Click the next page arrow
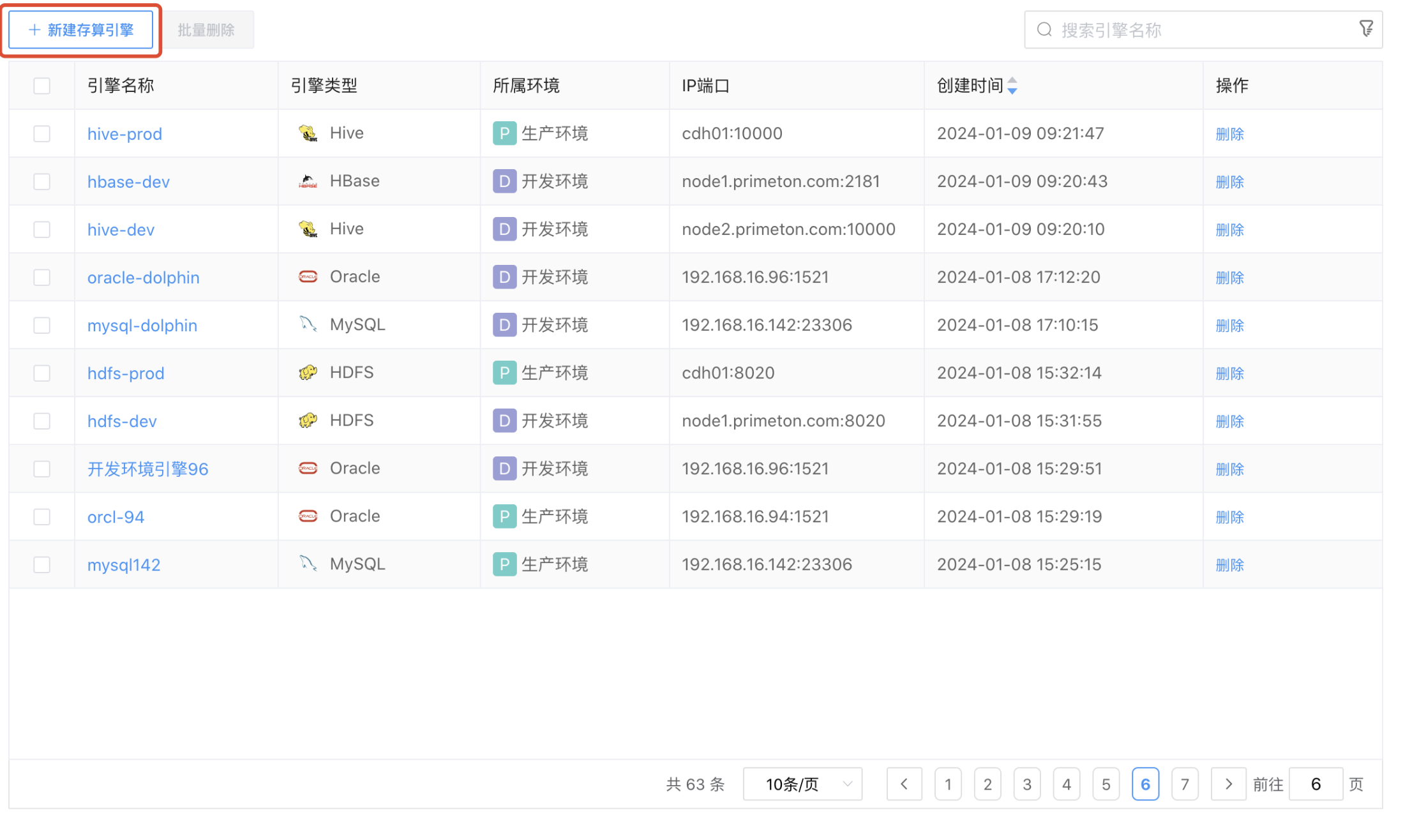Screen dimensions: 1426x840 1228,784
